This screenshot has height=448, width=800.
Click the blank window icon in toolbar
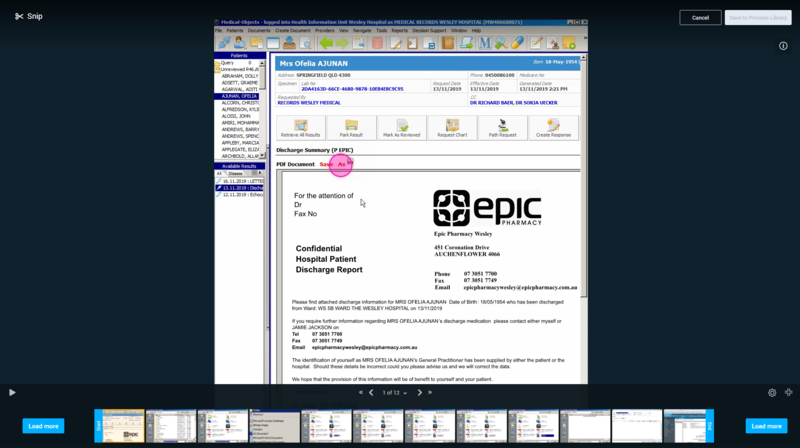point(273,43)
